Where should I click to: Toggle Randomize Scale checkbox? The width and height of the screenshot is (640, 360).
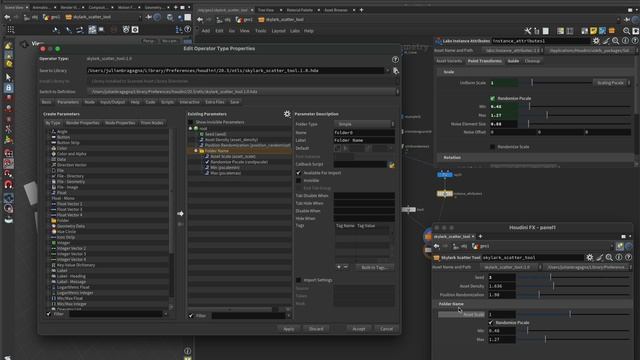point(492,147)
